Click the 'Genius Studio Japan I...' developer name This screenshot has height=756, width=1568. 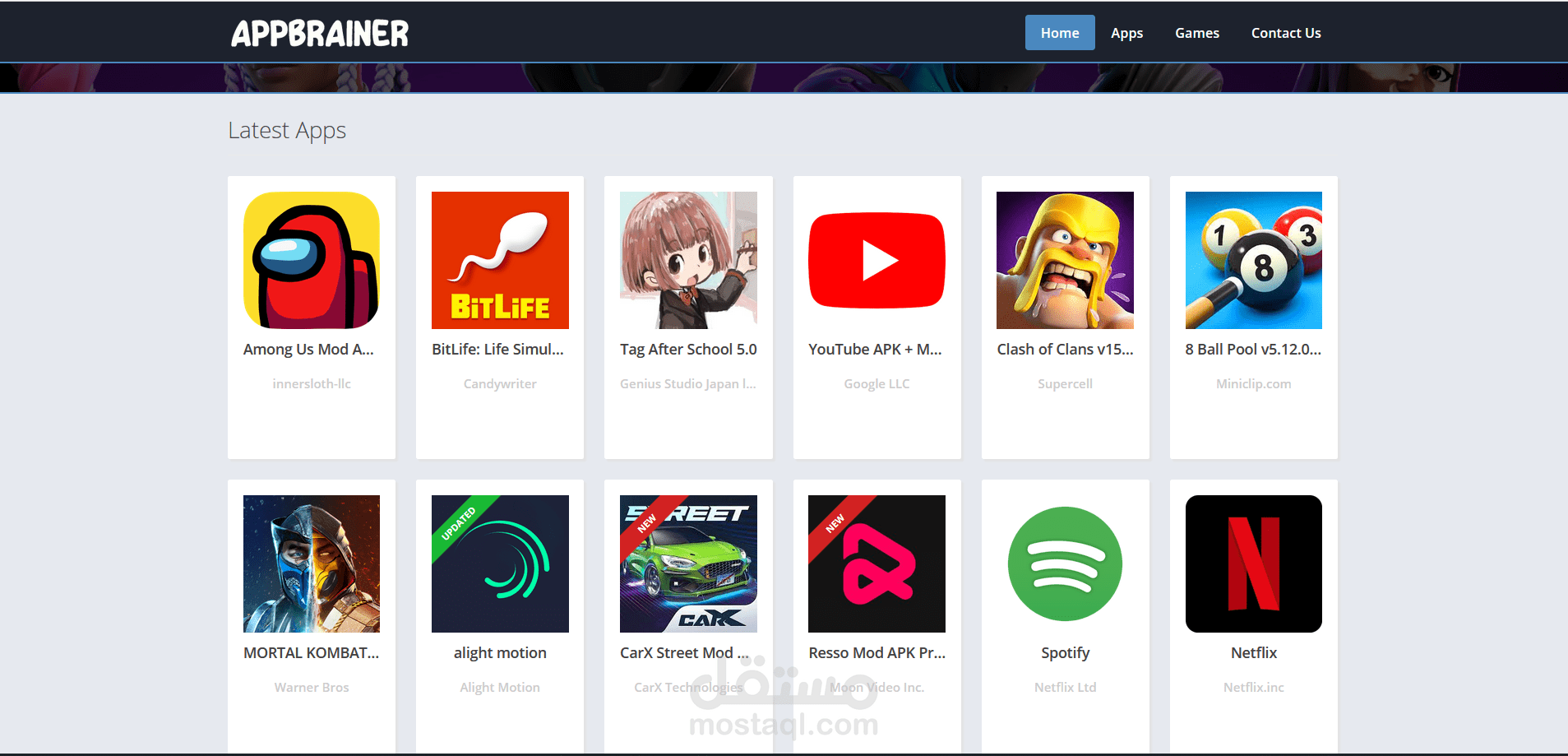point(688,383)
